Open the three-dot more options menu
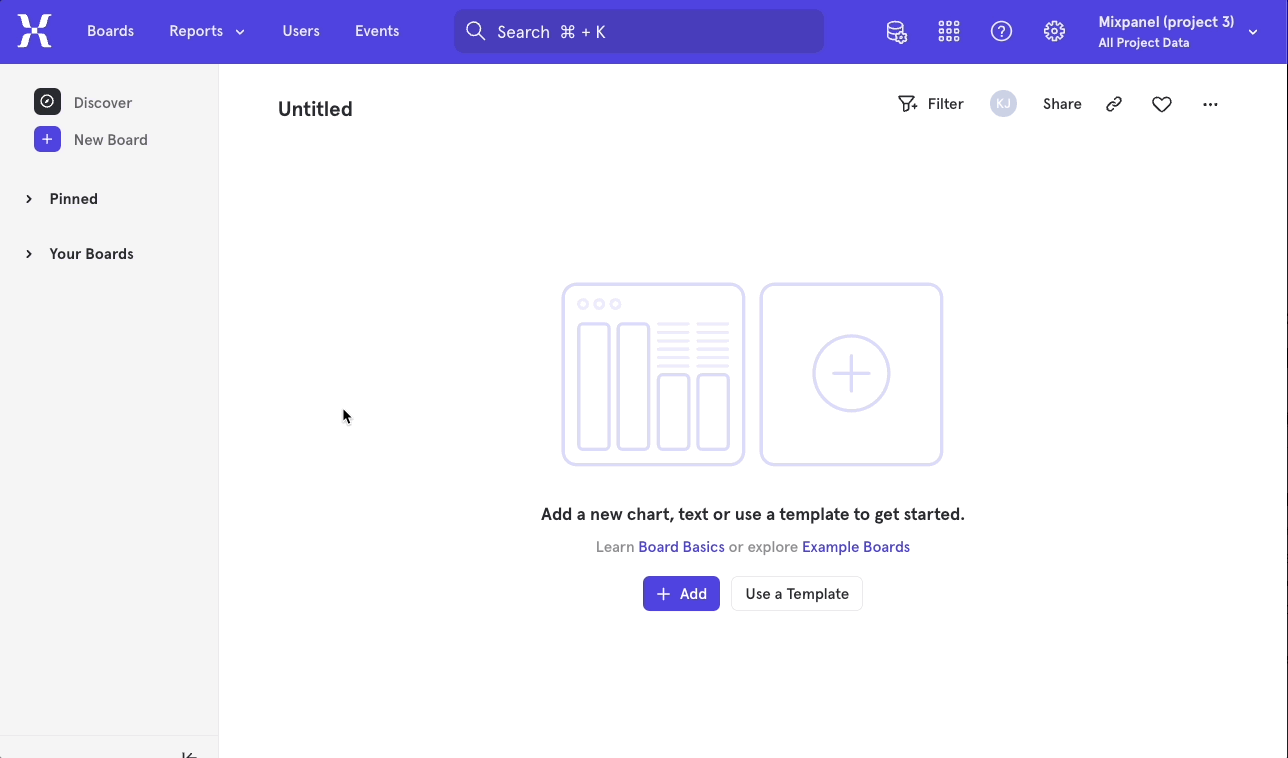 [1210, 104]
